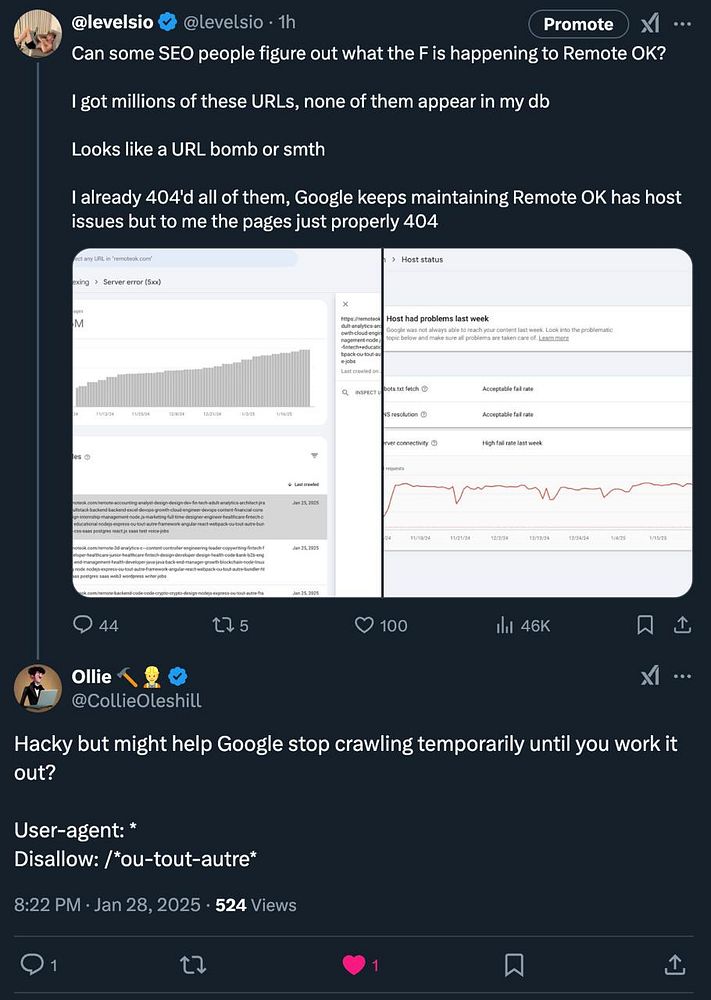Open the more options menu on Ollie's reply
Image resolution: width=711 pixels, height=1000 pixels.
[x=683, y=677]
